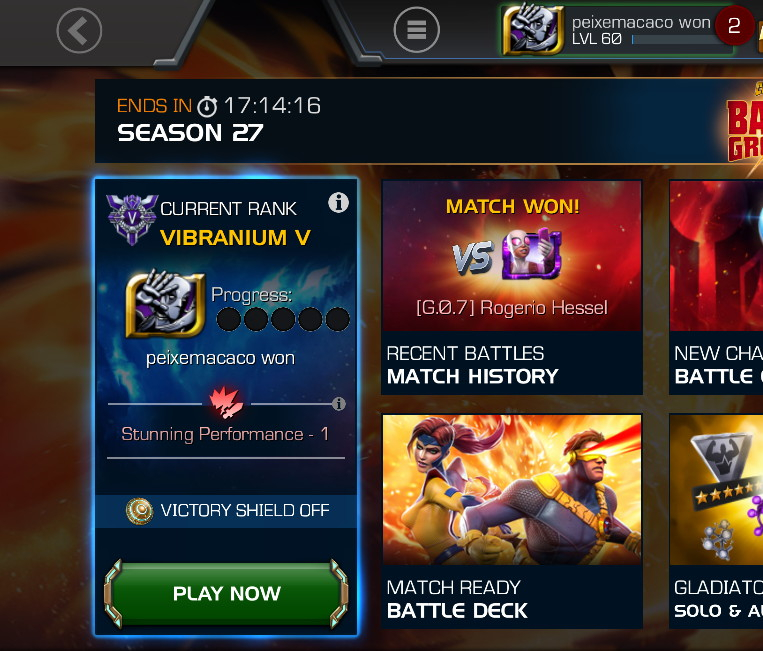This screenshot has height=651, width=763.
Task: Open the Gladiator Solo tile
Action: coord(716,521)
